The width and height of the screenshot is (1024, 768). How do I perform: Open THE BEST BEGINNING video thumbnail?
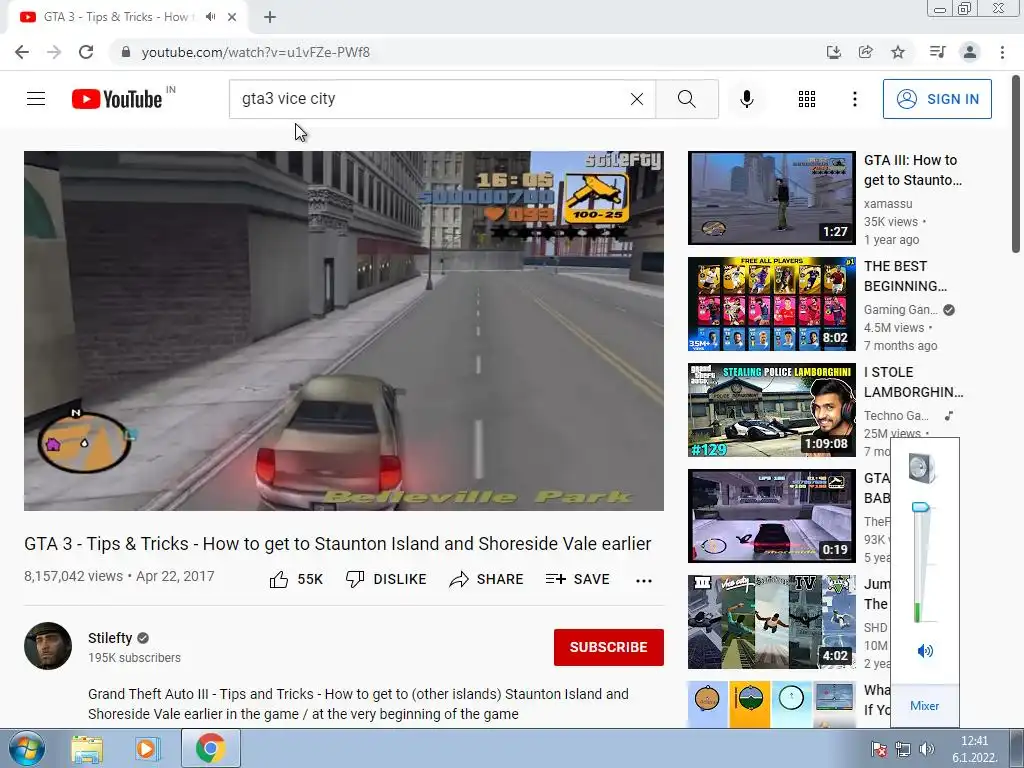click(771, 304)
